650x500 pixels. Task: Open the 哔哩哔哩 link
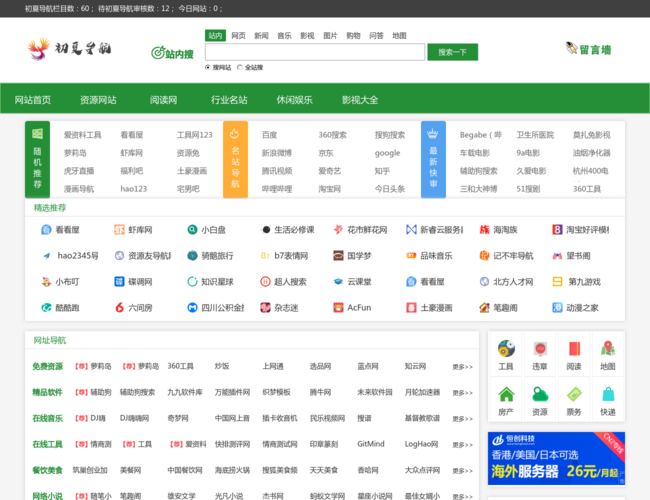coord(277,189)
